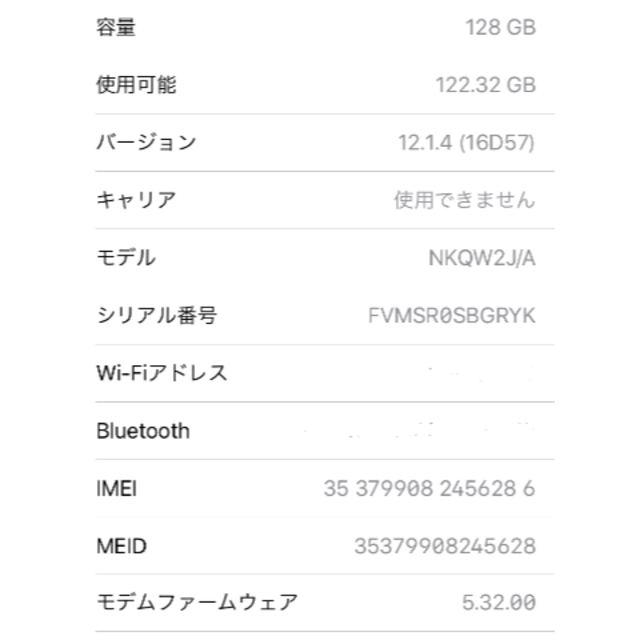Select the 容量 row label

[116, 28]
